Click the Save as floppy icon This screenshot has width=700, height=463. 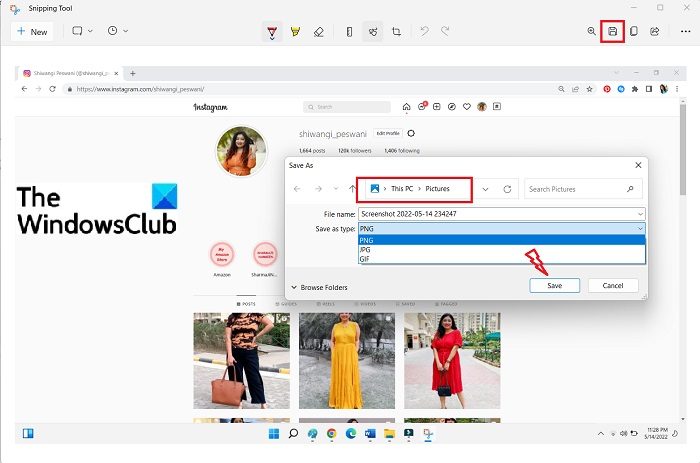[612, 31]
